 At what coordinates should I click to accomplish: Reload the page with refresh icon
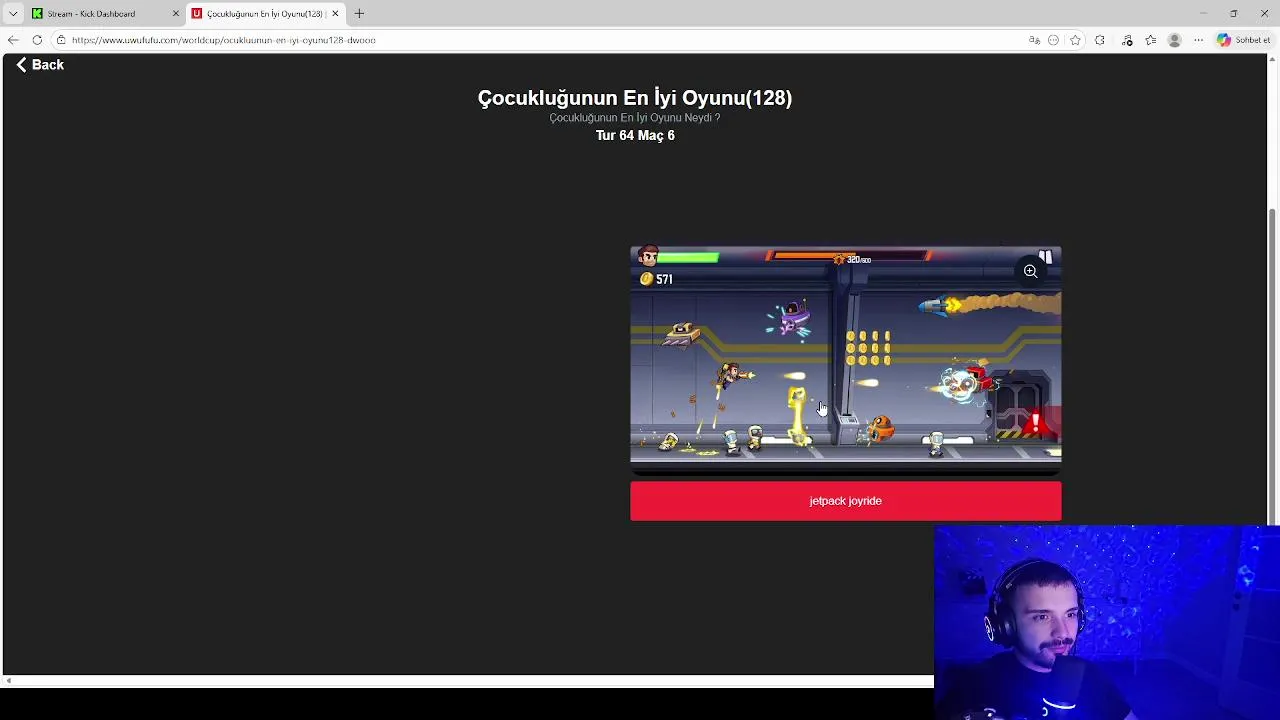click(37, 40)
